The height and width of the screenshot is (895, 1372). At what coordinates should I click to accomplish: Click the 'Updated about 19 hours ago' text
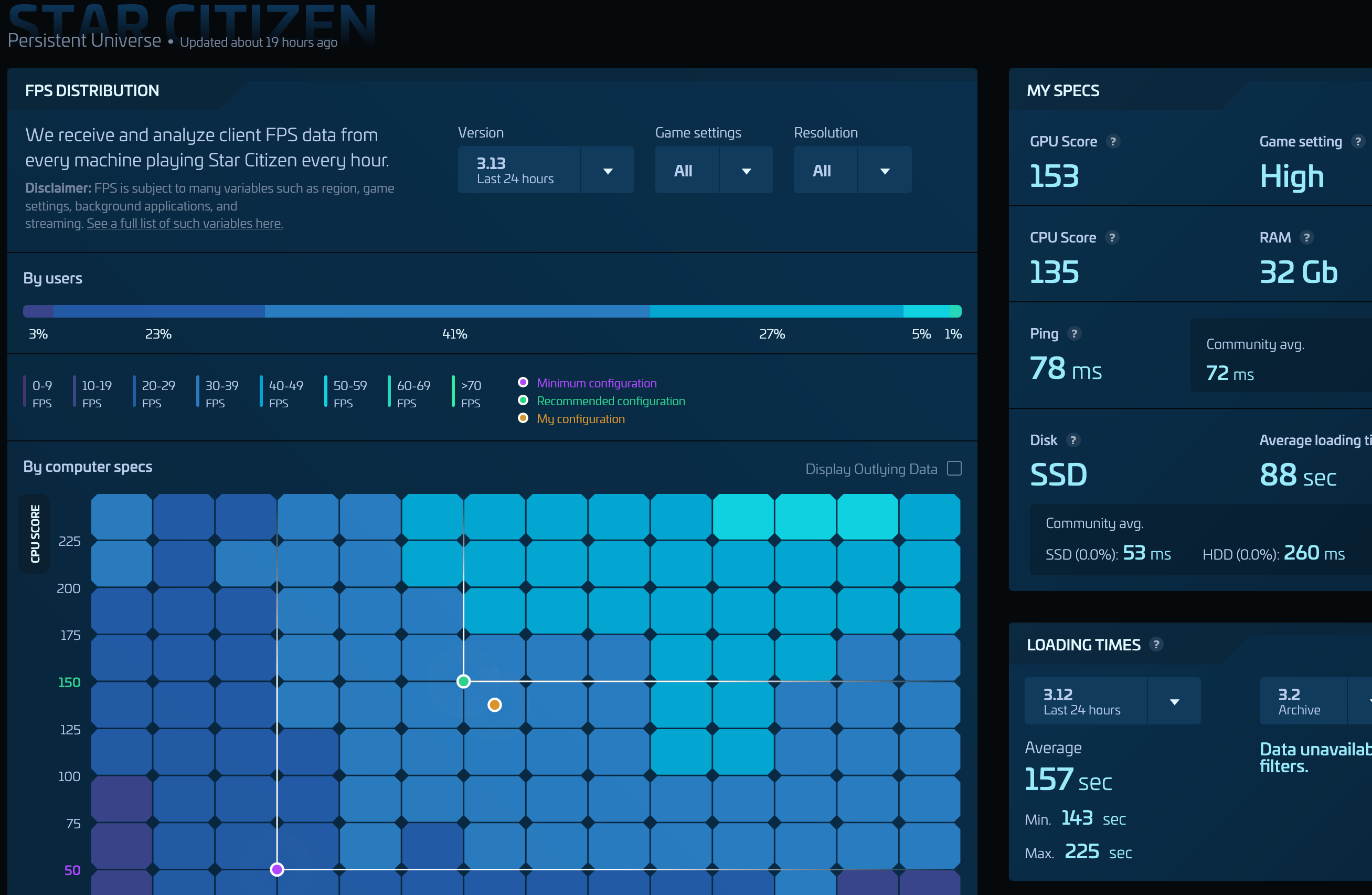click(x=258, y=42)
